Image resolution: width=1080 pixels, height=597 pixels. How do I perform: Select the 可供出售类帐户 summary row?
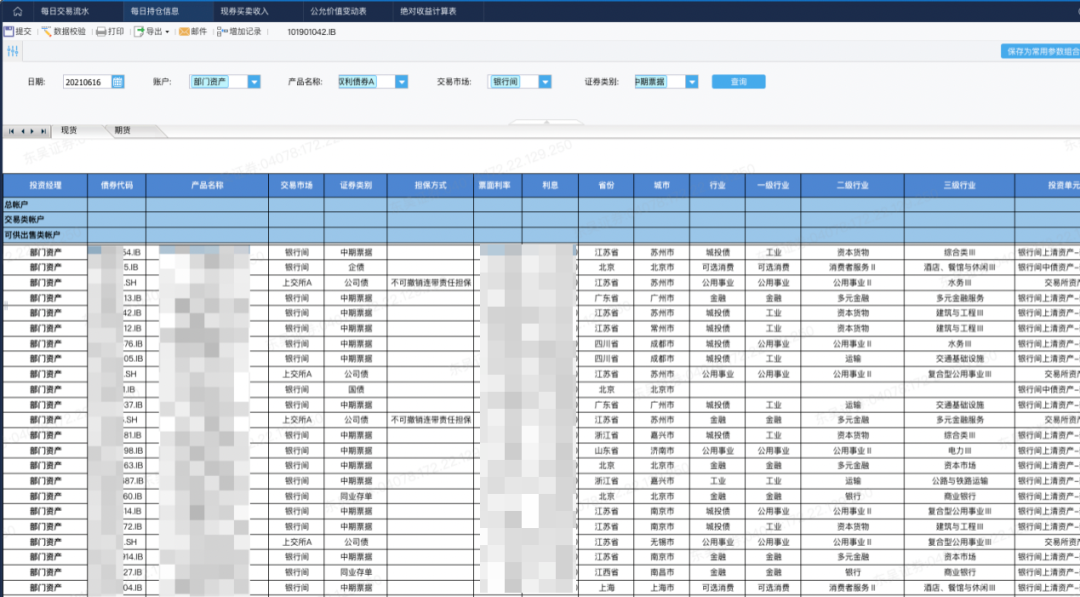point(541,235)
